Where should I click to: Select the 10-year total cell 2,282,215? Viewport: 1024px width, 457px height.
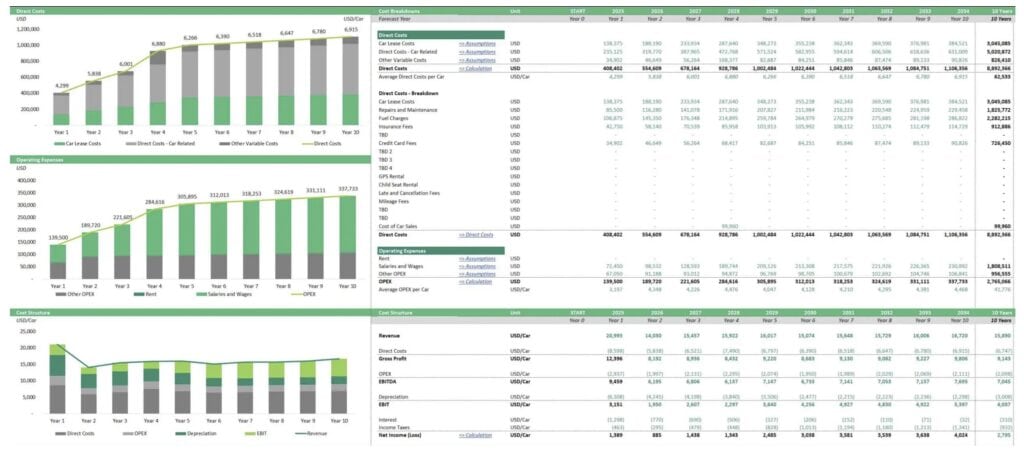(x=999, y=118)
